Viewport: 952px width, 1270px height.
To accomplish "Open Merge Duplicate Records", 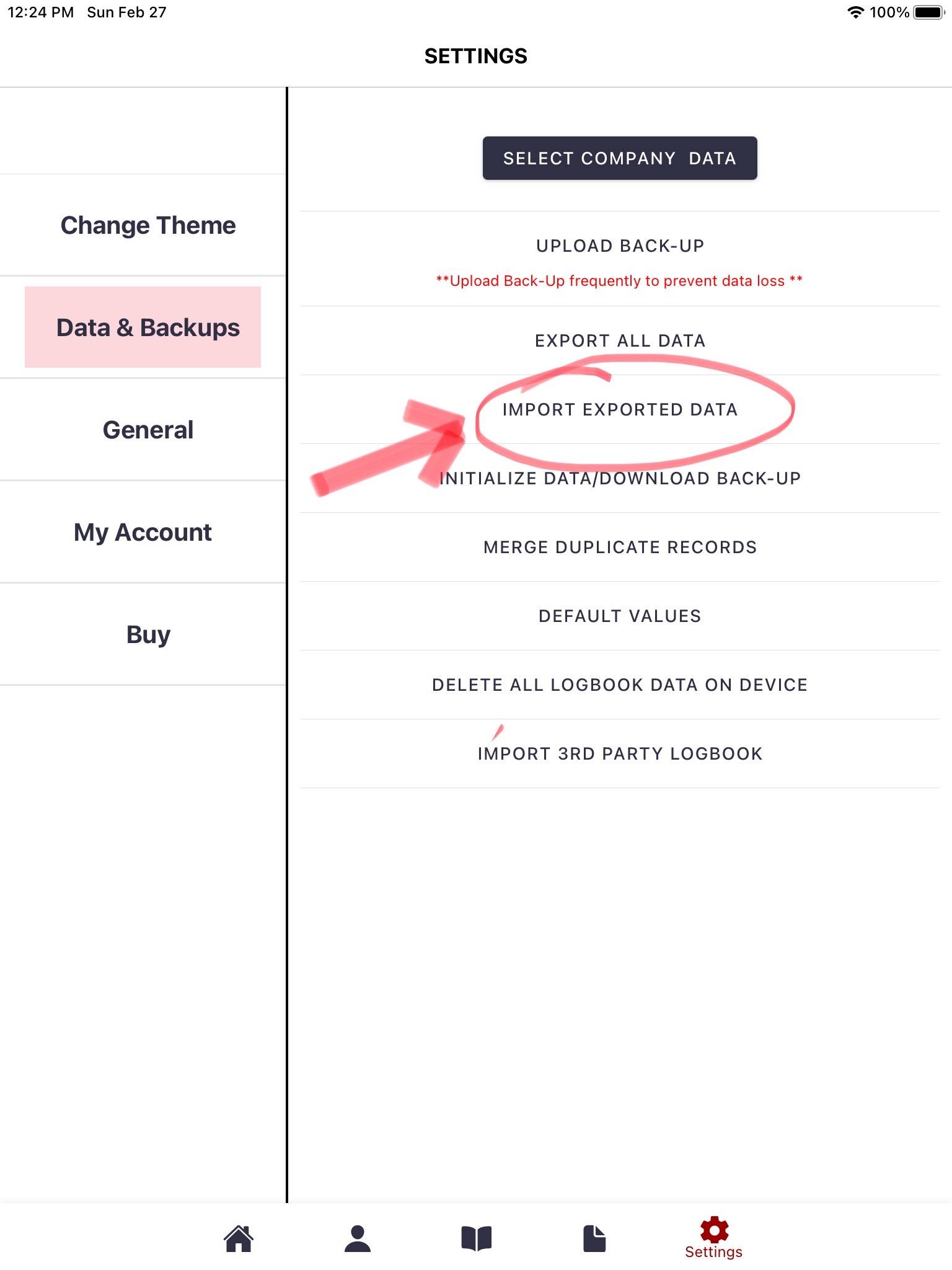I will click(620, 548).
